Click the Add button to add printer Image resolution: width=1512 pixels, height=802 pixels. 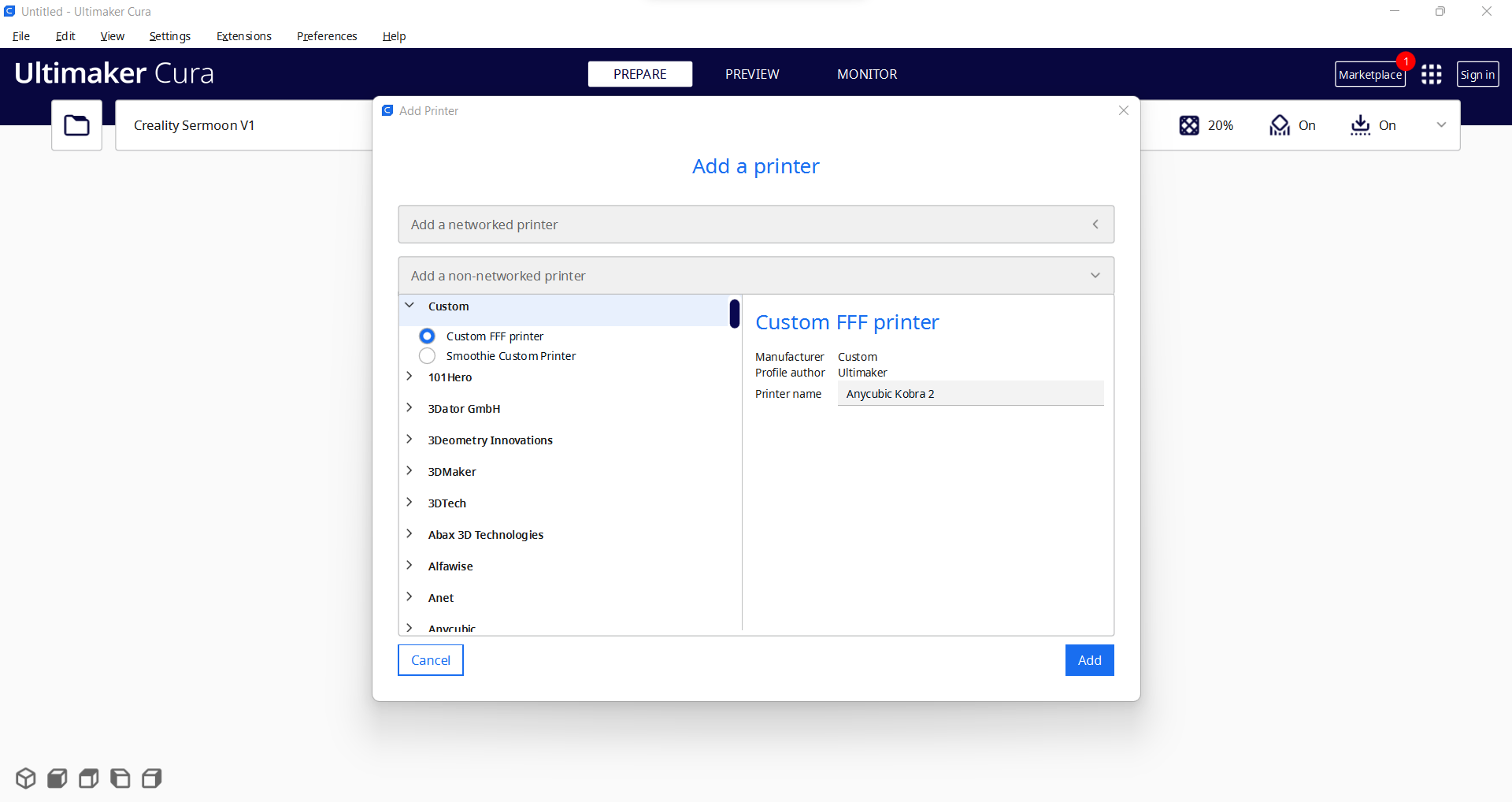(x=1090, y=660)
